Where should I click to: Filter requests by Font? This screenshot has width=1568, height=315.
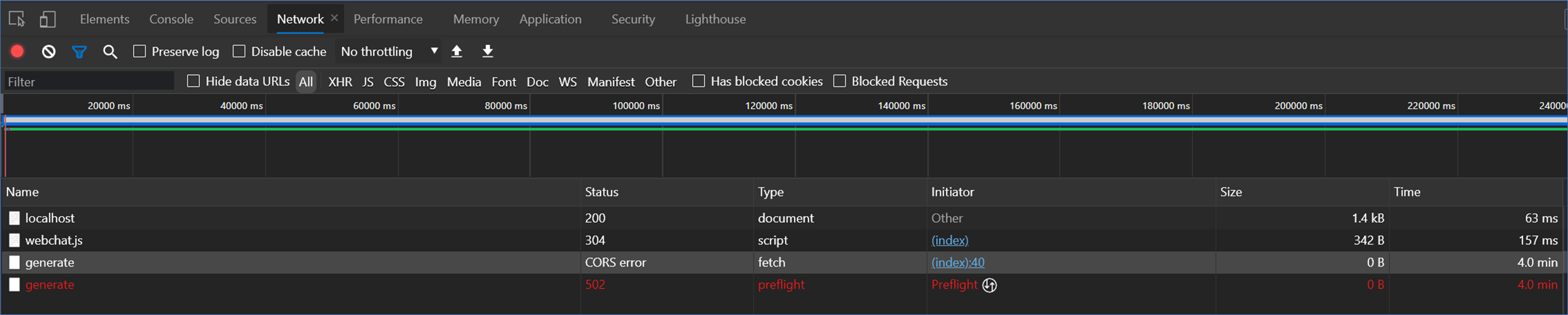504,82
